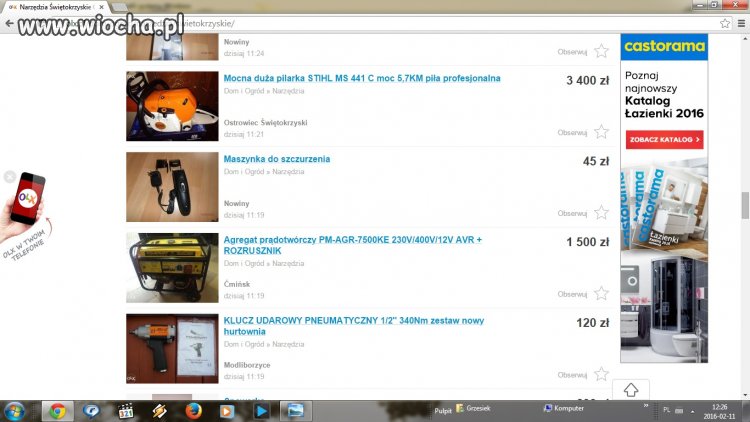Screen dimensions: 750x422
Task: Open the blue play-arrow taskbar icon
Action: click(261, 411)
